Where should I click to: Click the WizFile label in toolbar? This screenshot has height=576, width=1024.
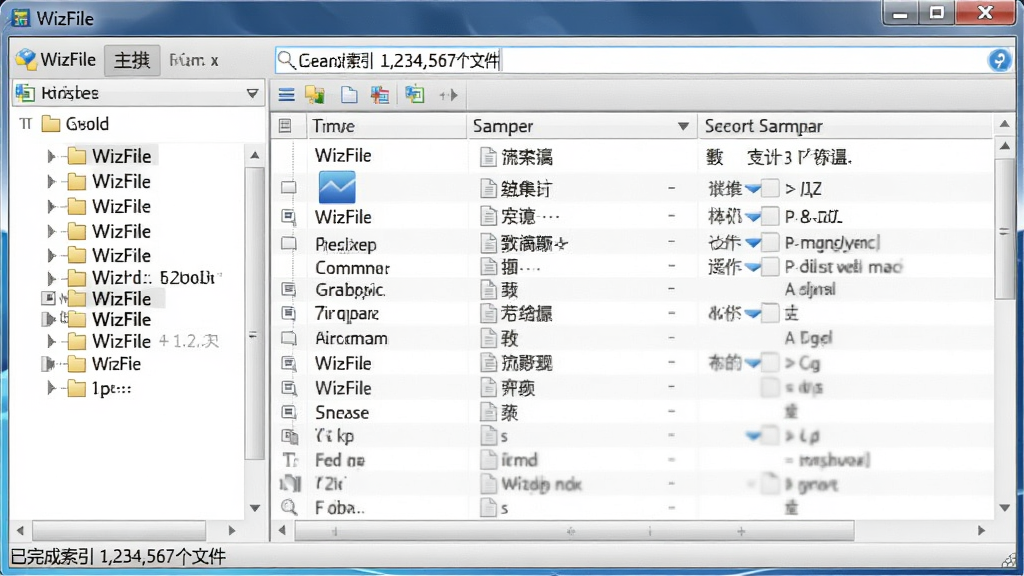(68, 59)
